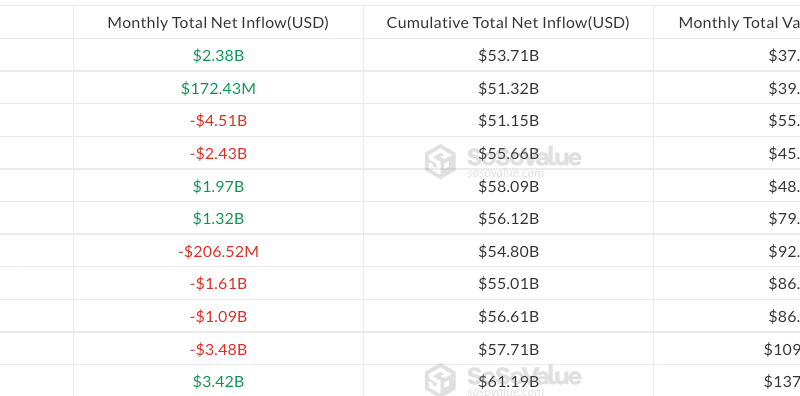The image size is (800, 396).
Task: Click the $51.32B cumulative inflow cell
Action: [x=509, y=88]
